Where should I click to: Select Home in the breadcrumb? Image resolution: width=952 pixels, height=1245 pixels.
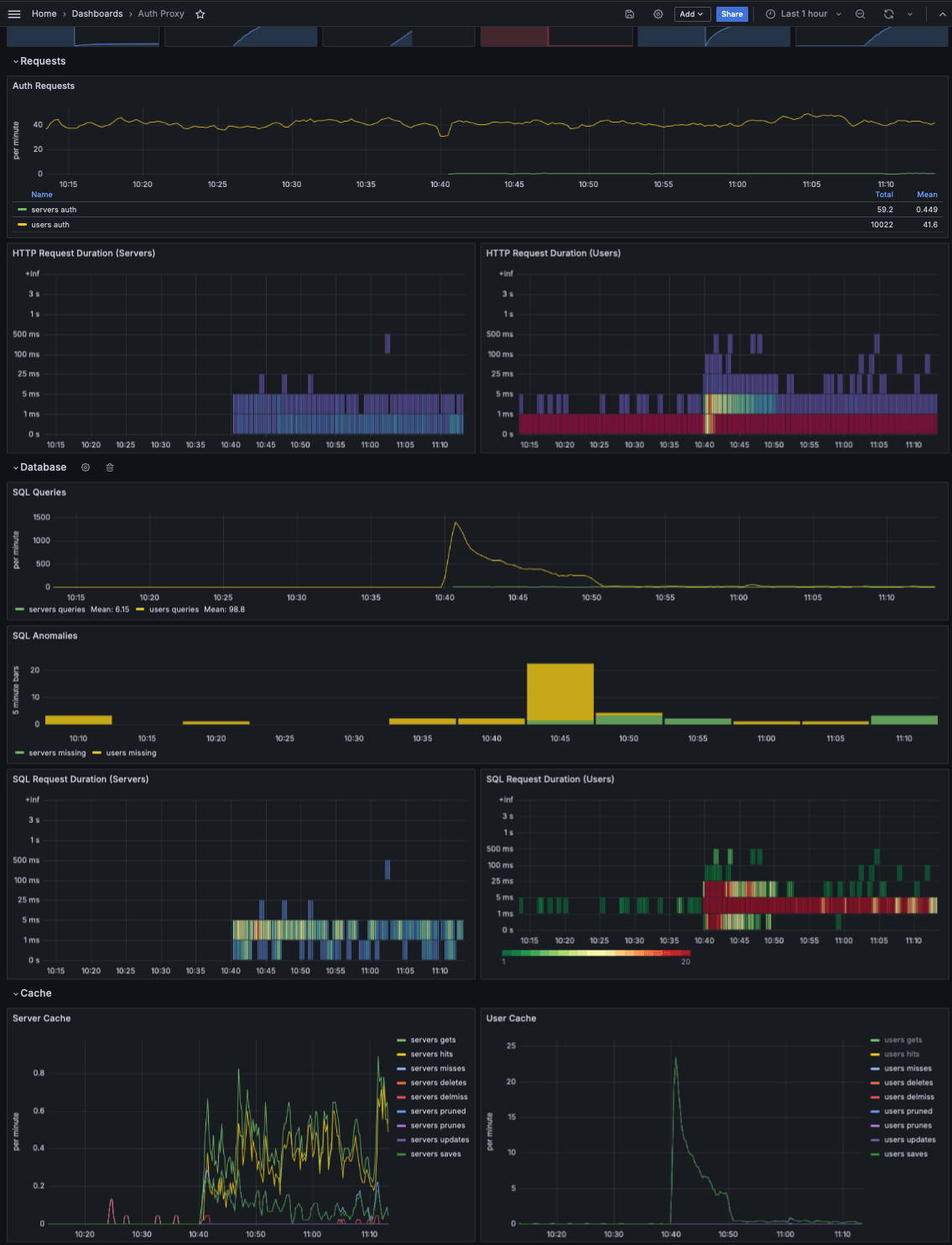[44, 13]
